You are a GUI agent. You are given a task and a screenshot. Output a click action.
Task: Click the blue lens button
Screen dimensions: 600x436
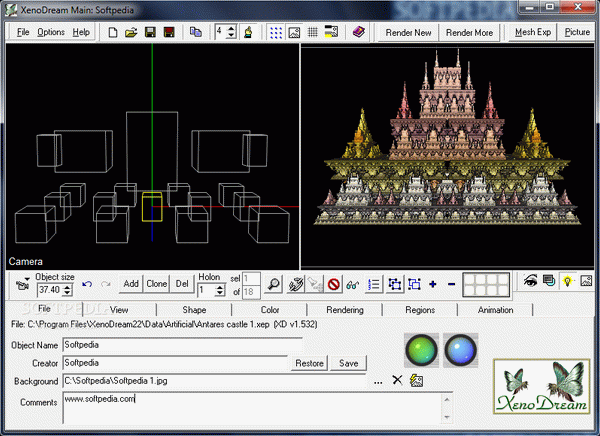click(461, 350)
